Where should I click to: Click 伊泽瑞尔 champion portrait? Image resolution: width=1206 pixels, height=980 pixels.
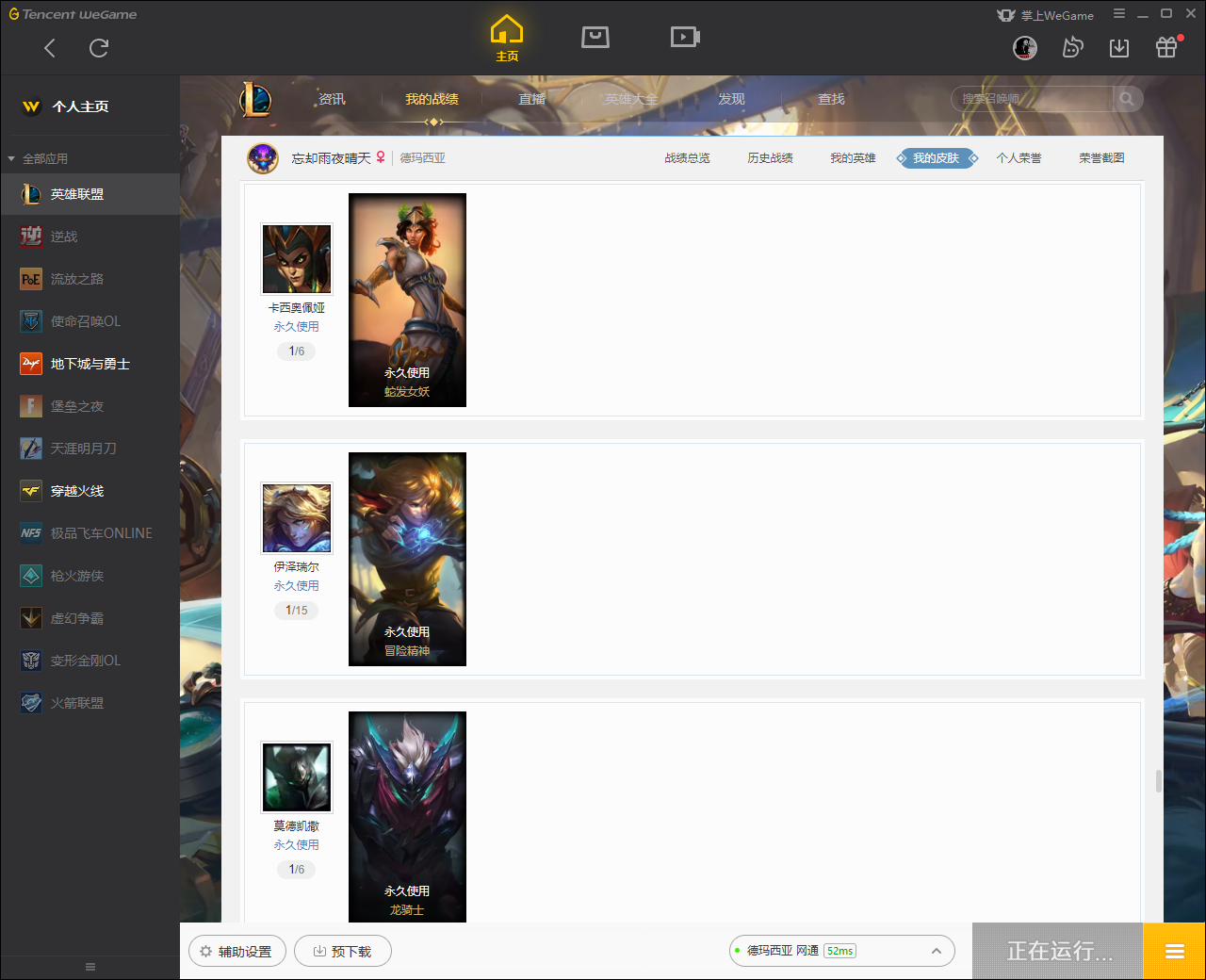(297, 518)
